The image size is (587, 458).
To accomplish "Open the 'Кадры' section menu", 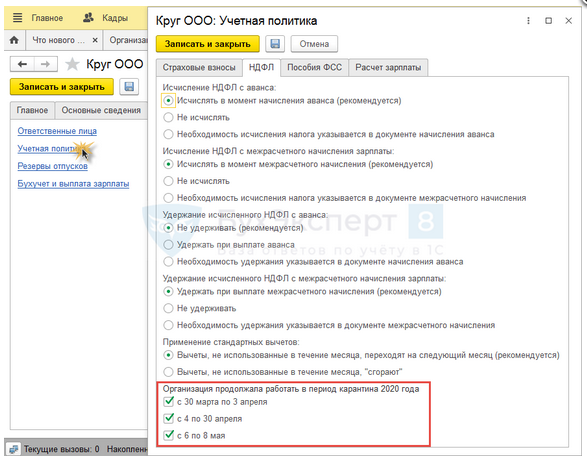I will 106,18.
